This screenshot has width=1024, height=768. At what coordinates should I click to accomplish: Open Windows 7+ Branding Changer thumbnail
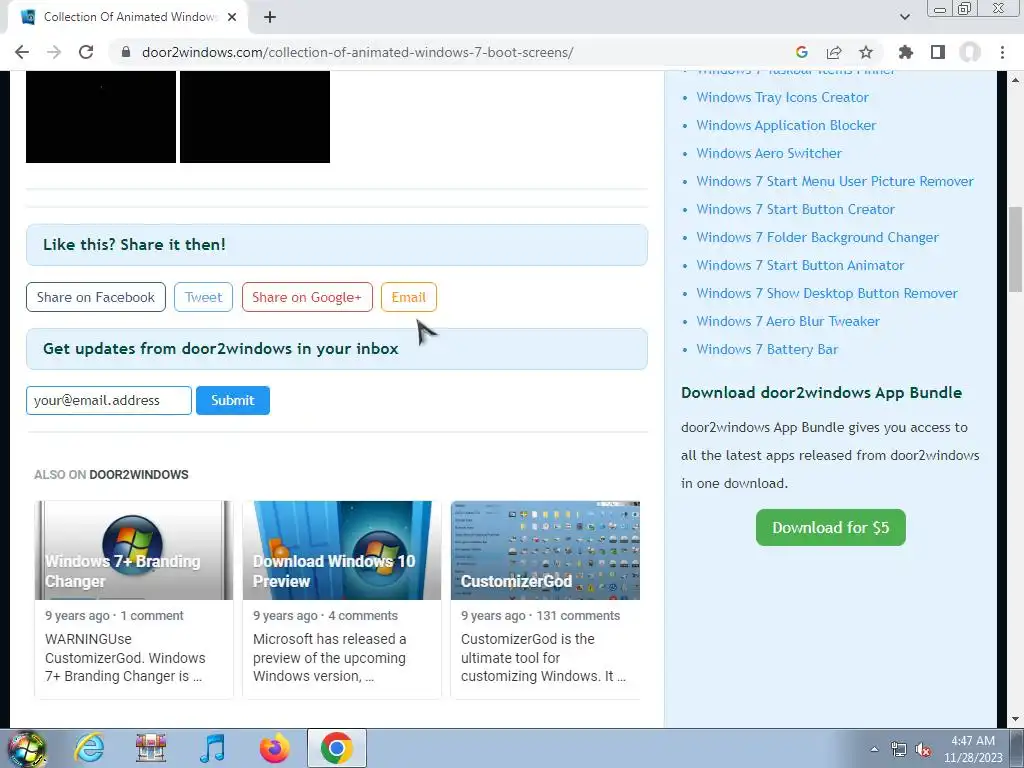coord(134,550)
